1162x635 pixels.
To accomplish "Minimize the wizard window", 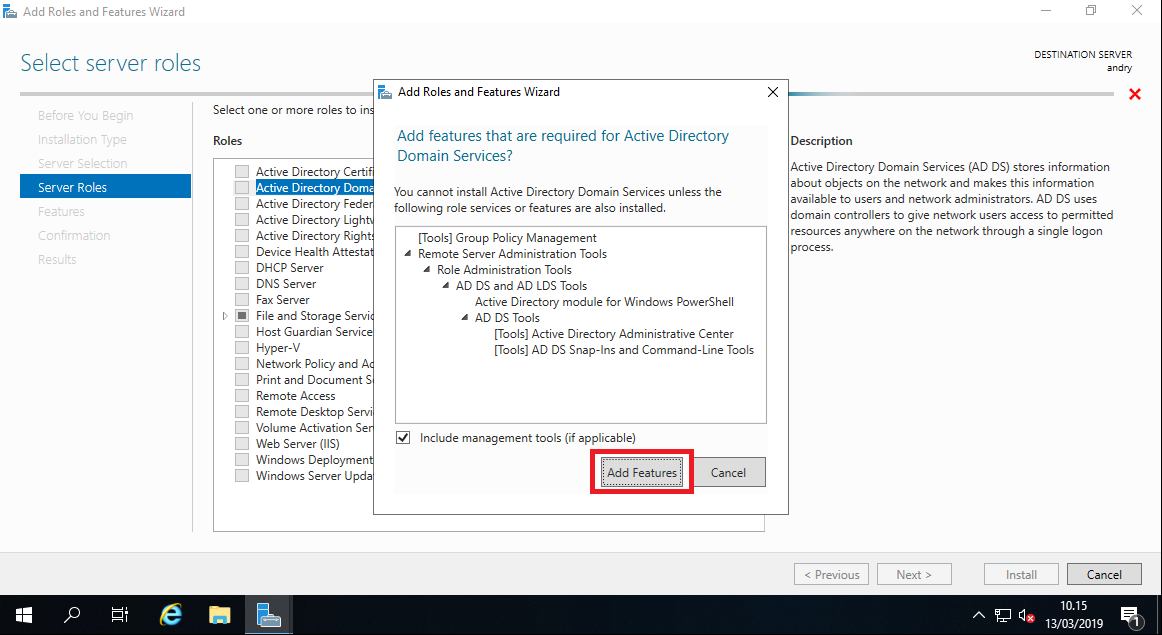I will (1046, 10).
